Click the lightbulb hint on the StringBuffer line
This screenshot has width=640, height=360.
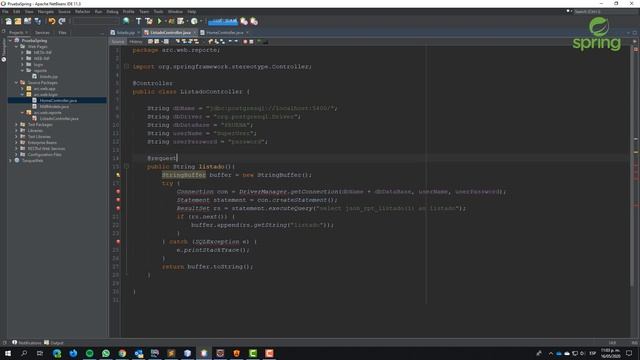(118, 175)
